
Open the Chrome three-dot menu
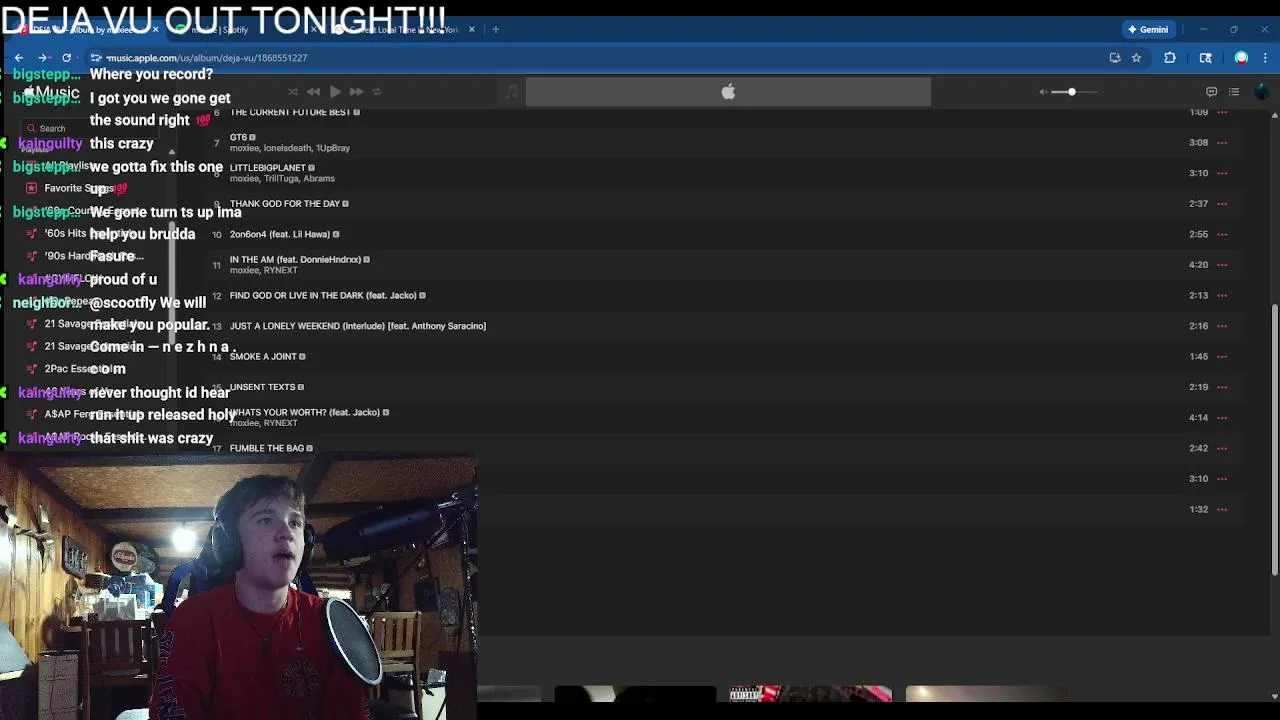1265,58
